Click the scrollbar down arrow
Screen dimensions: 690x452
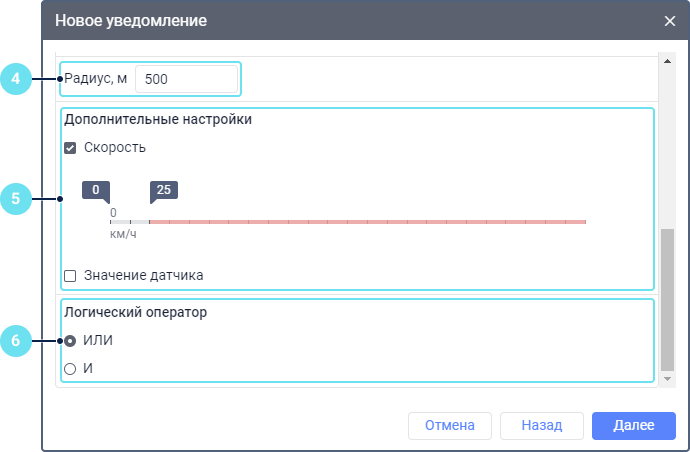(x=667, y=379)
